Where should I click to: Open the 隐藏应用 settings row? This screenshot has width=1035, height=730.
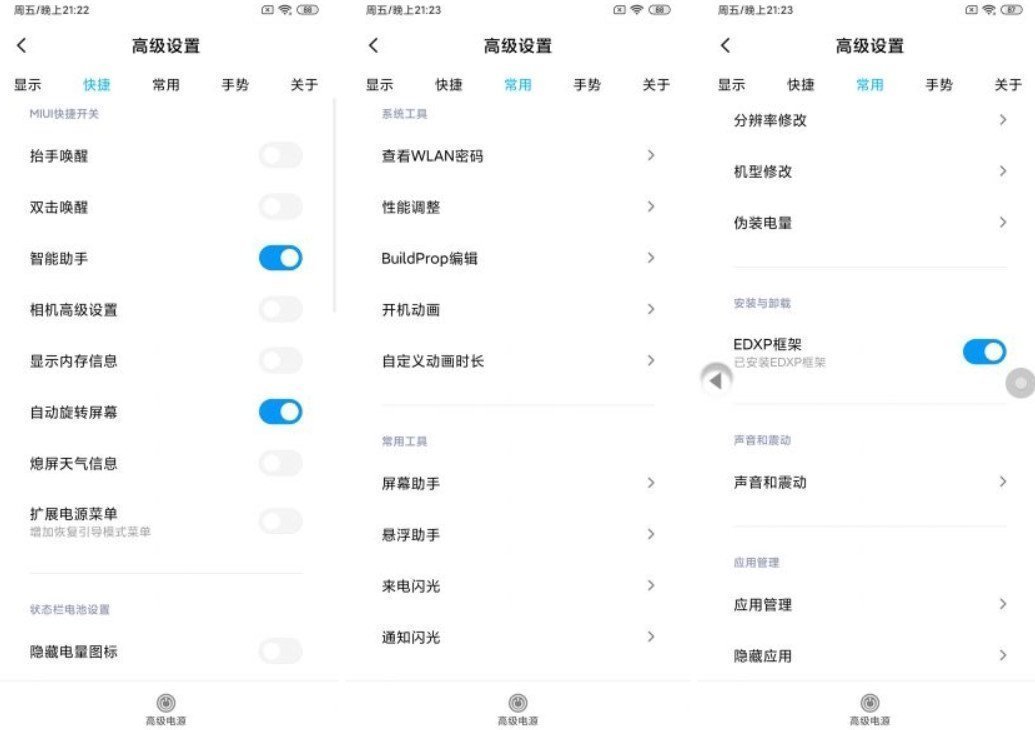tap(869, 655)
